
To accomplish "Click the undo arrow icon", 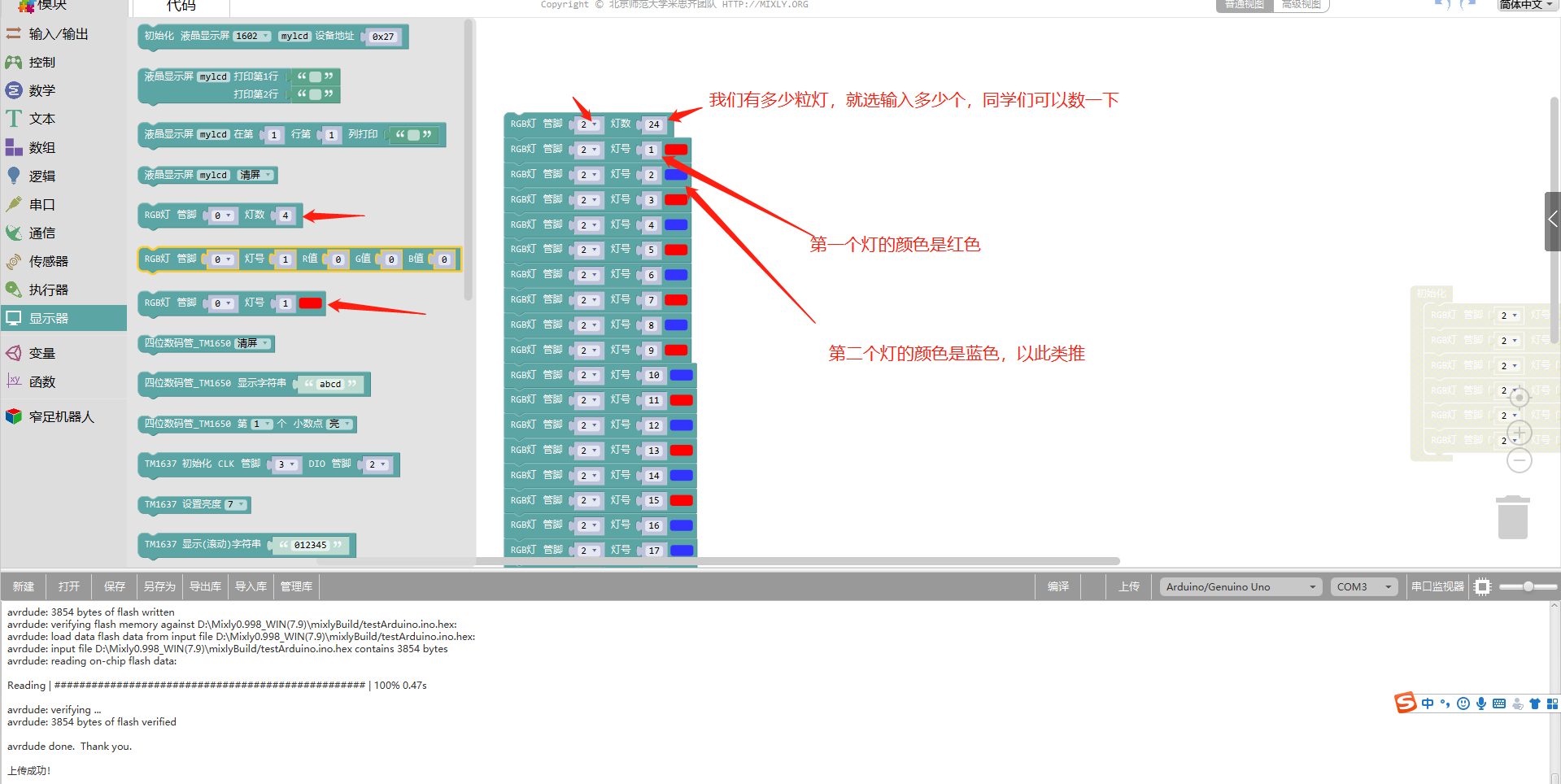I will point(1442,4).
